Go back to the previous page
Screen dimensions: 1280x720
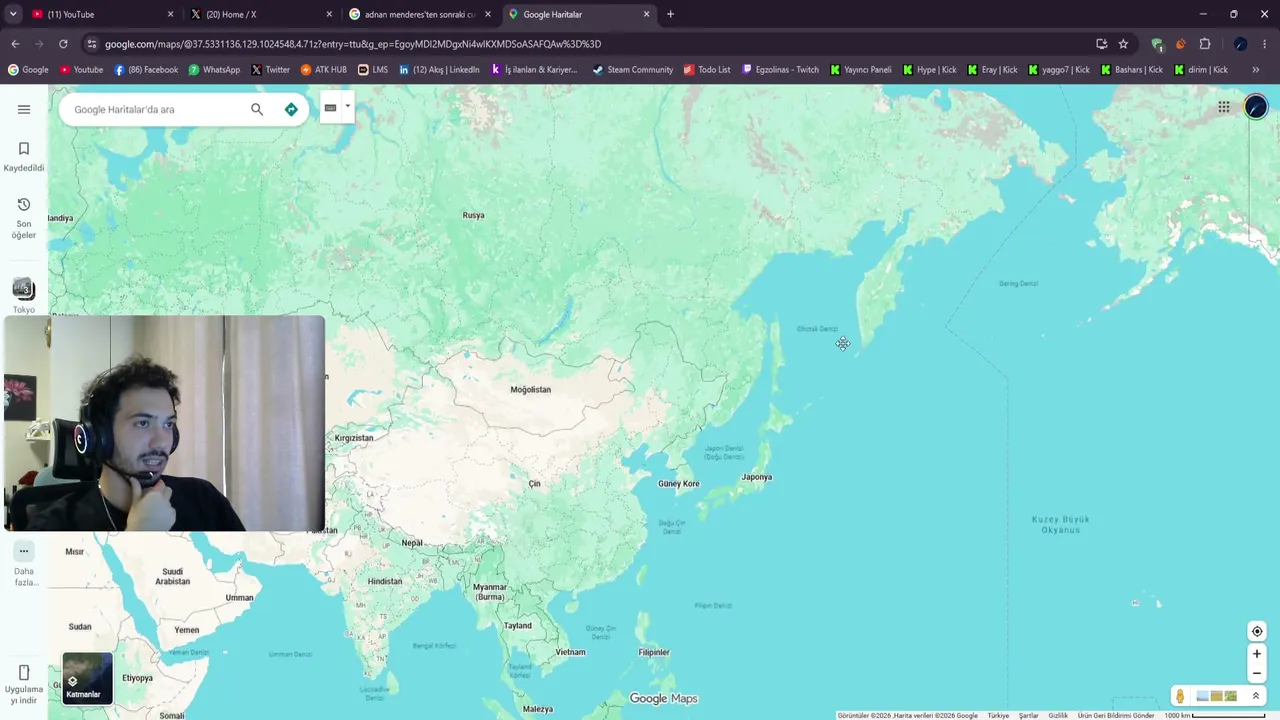(15, 44)
